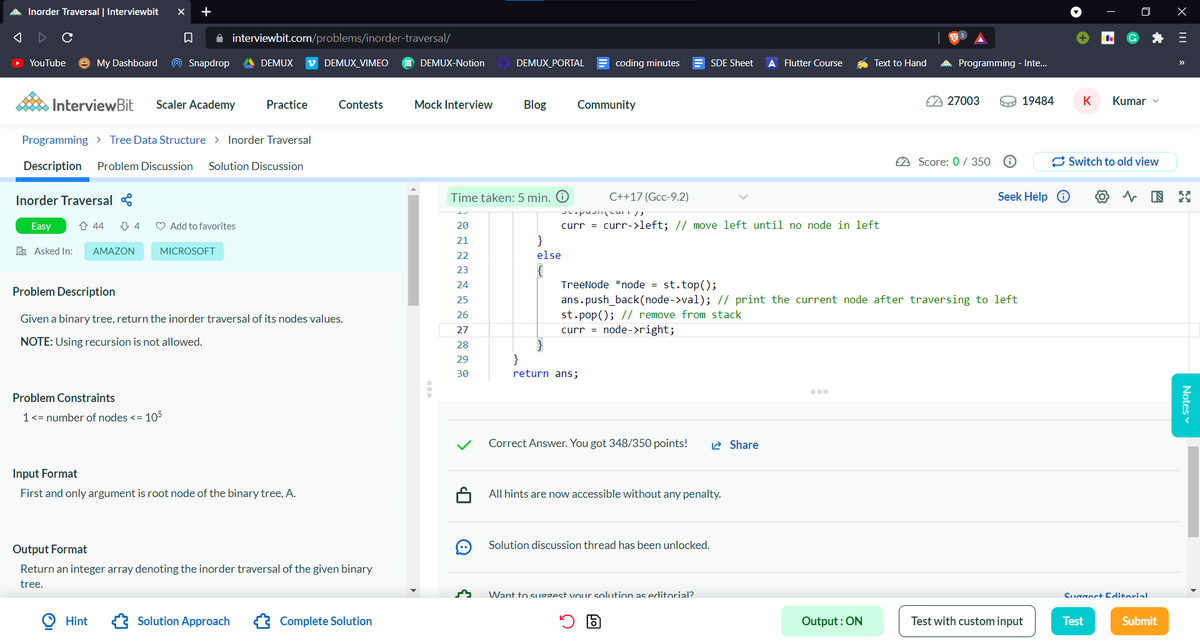The height and width of the screenshot is (644, 1200).
Task: Open the Scaler Academy menu item
Action: [196, 104]
